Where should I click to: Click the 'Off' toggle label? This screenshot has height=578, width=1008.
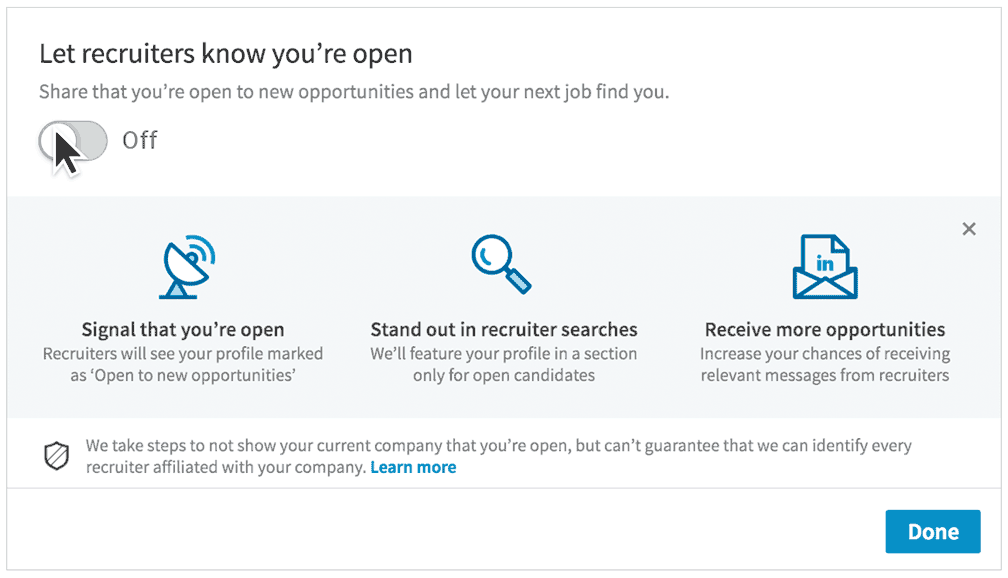pos(140,140)
